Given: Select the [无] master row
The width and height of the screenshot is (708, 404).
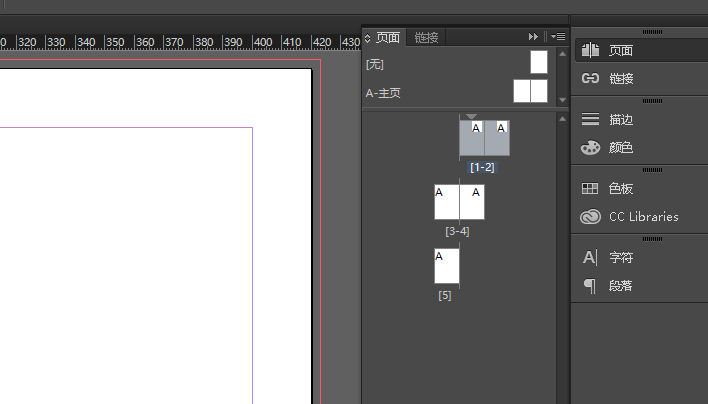Looking at the screenshot, I should [x=458, y=64].
